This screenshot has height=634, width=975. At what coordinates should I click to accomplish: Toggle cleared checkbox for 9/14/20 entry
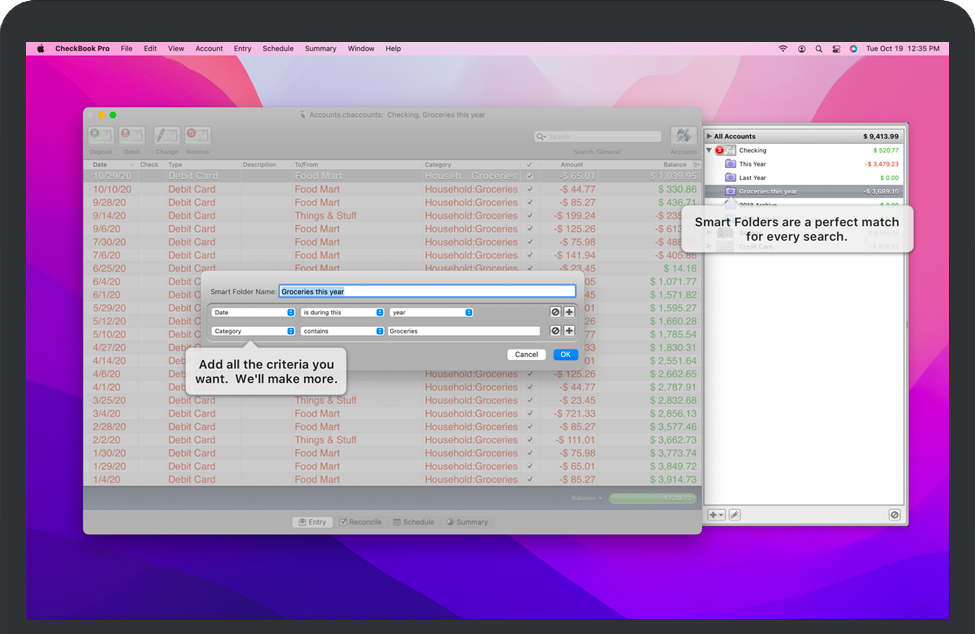pos(530,216)
